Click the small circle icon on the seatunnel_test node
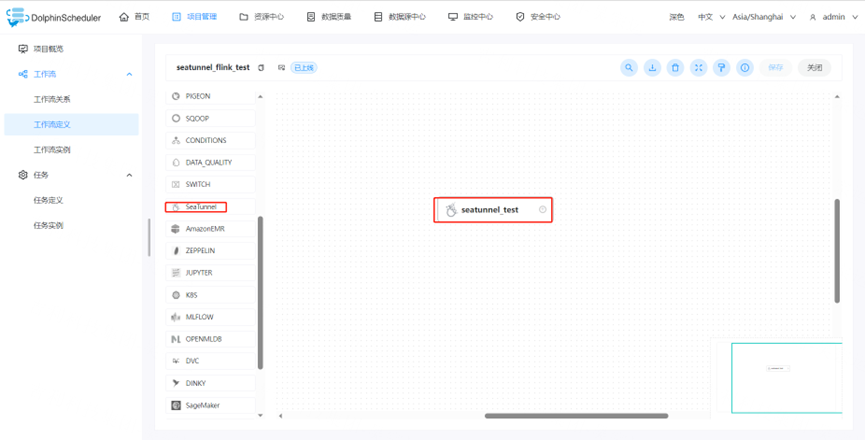865x440 pixels. pyautogui.click(x=542, y=210)
